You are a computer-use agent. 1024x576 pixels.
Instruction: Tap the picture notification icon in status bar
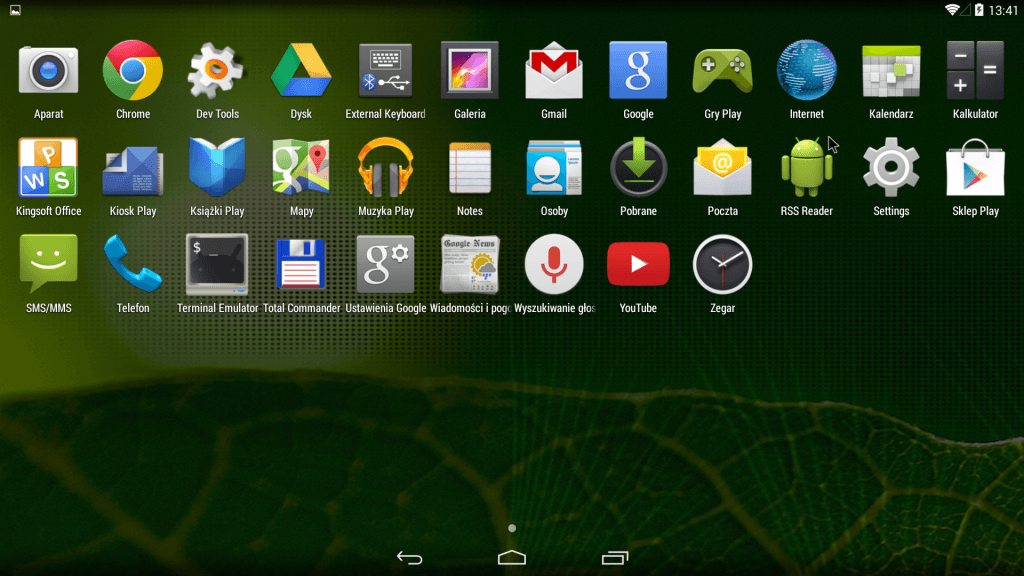15,10
